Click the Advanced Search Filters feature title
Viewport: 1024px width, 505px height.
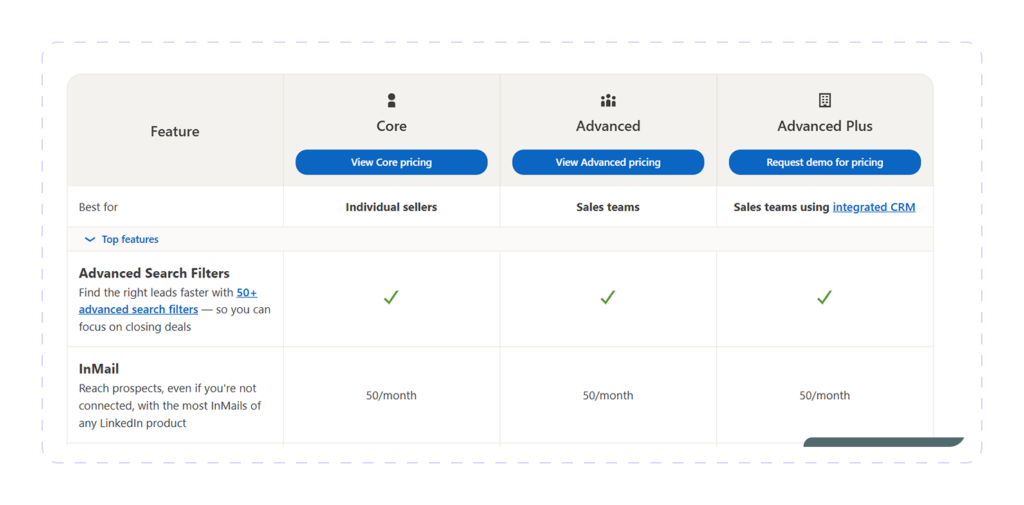pos(154,273)
